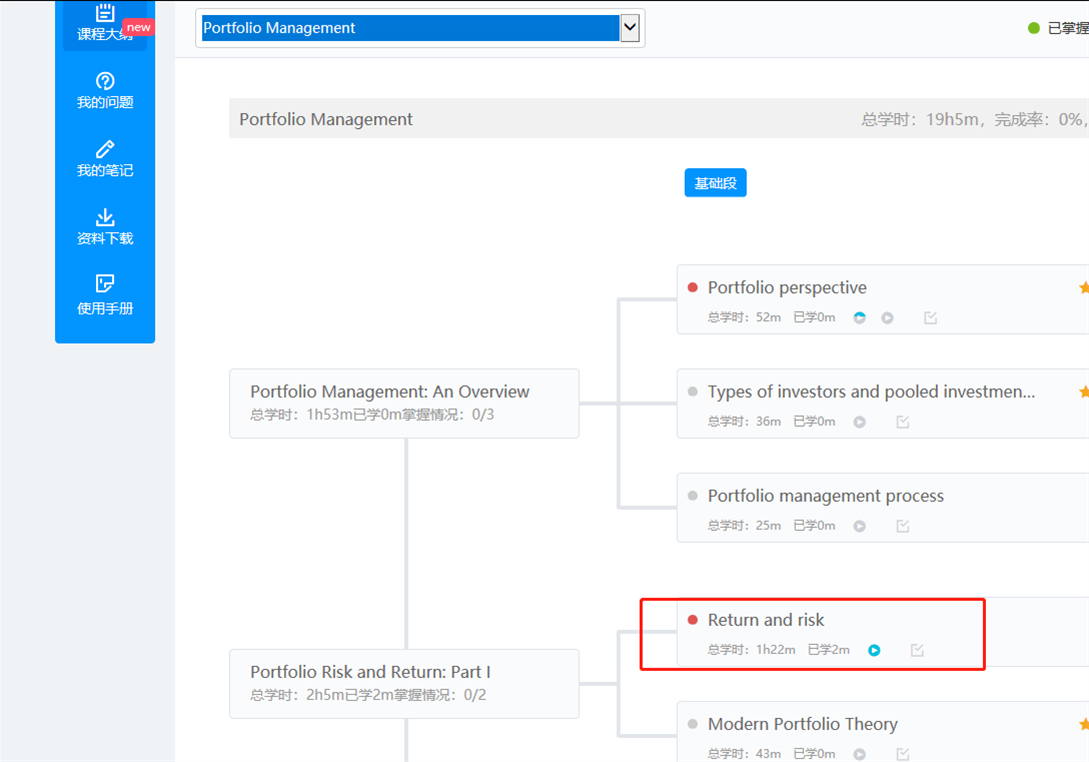This screenshot has height=762, width=1089.
Task: Click the star on Portfolio perspective
Action: [x=1084, y=288]
